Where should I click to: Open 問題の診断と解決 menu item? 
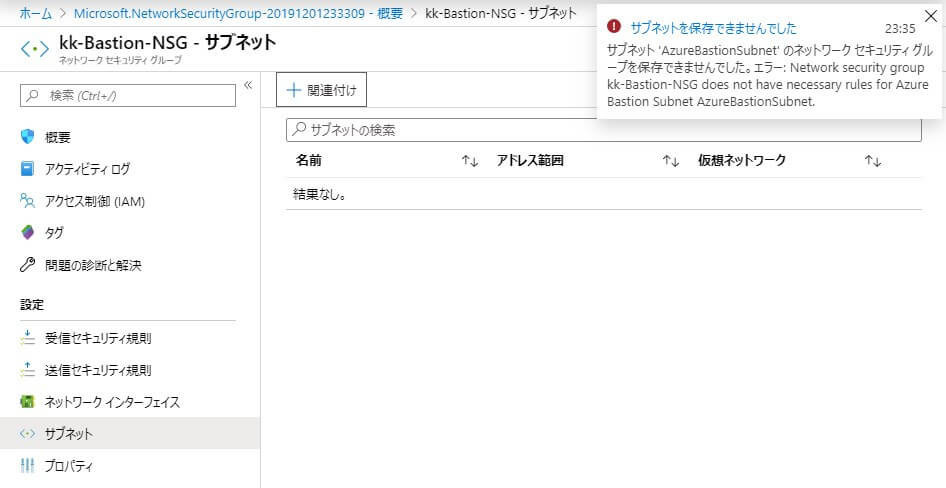point(93,265)
